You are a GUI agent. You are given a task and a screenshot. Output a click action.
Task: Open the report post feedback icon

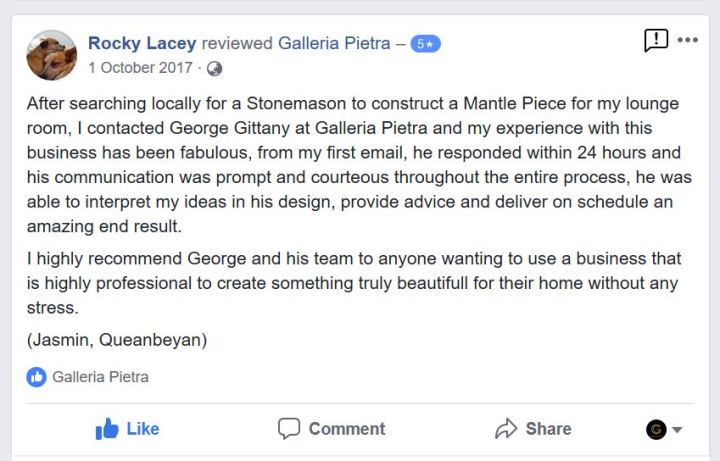point(656,40)
